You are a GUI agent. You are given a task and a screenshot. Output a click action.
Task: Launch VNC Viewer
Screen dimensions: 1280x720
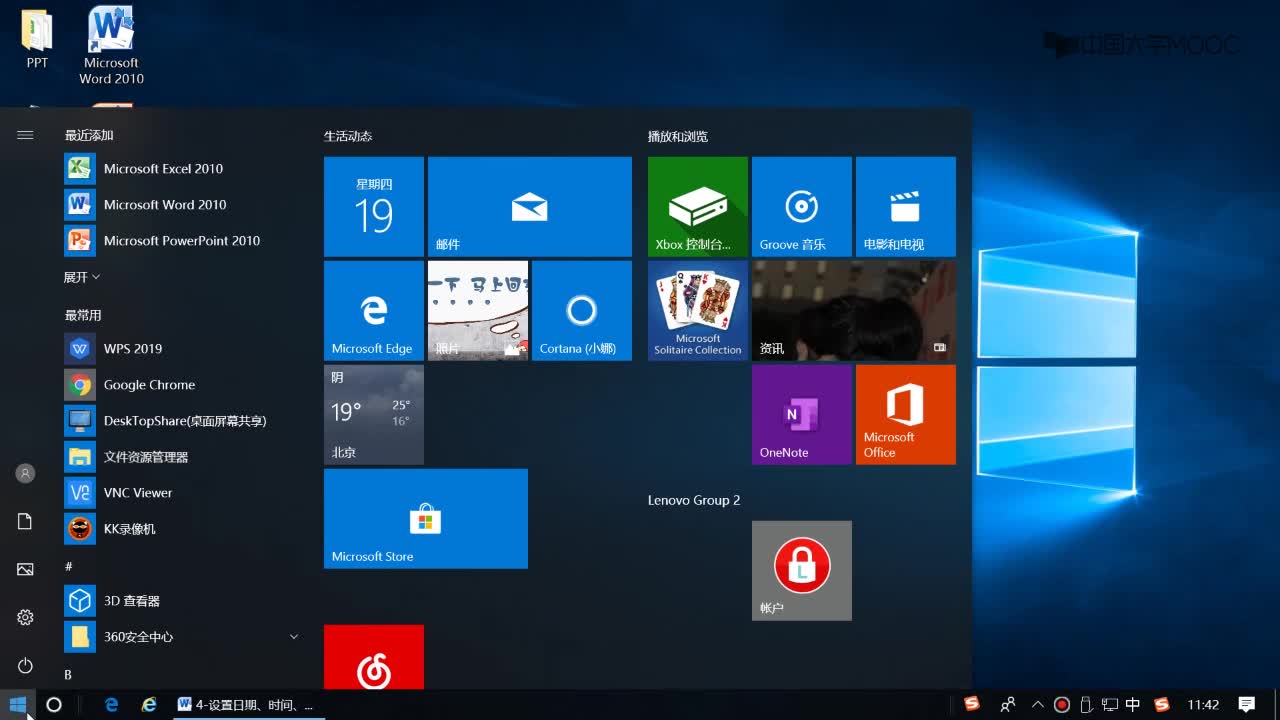click(x=182, y=493)
